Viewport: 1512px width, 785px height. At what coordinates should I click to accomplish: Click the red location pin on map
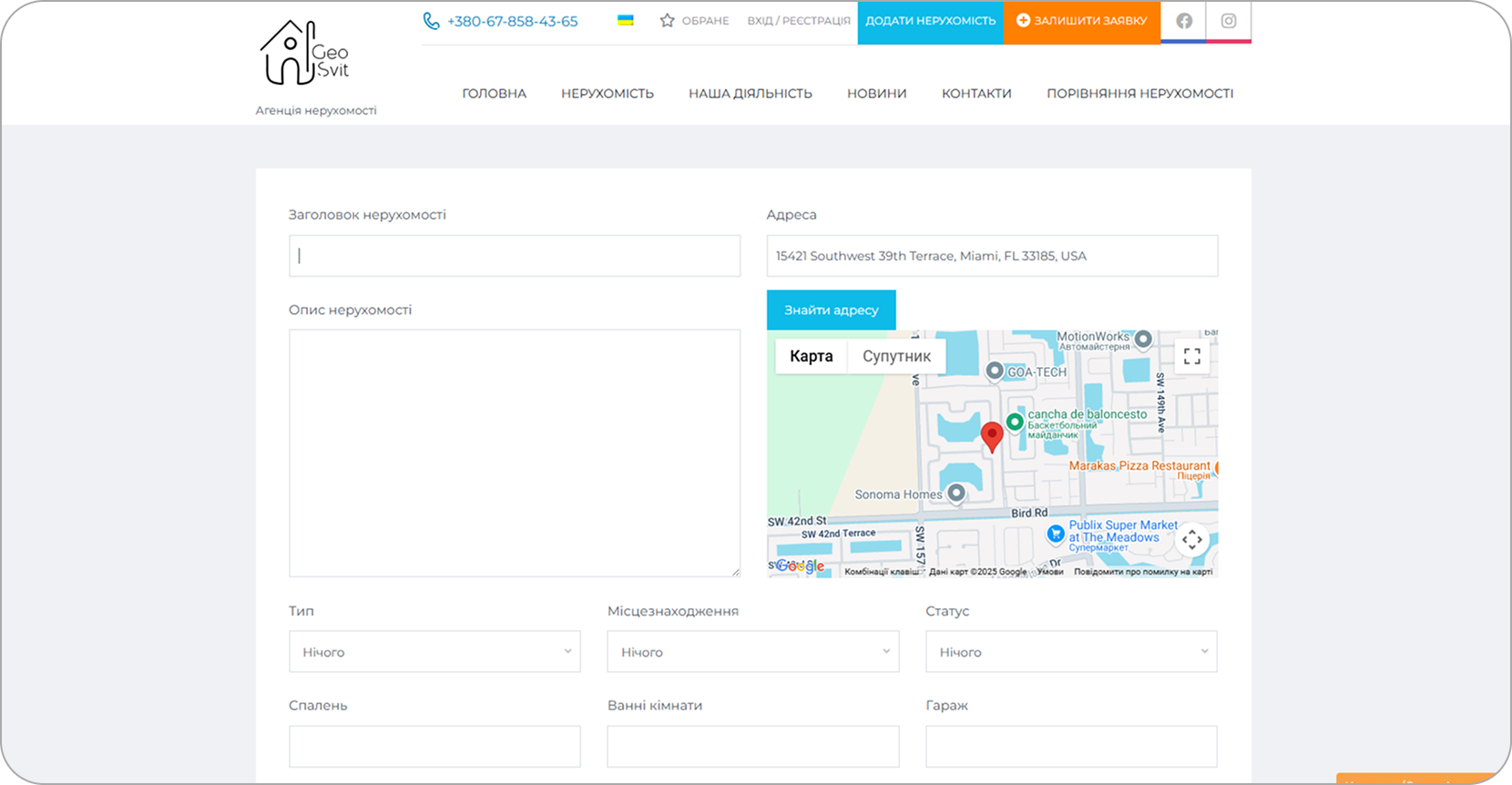[x=992, y=435]
